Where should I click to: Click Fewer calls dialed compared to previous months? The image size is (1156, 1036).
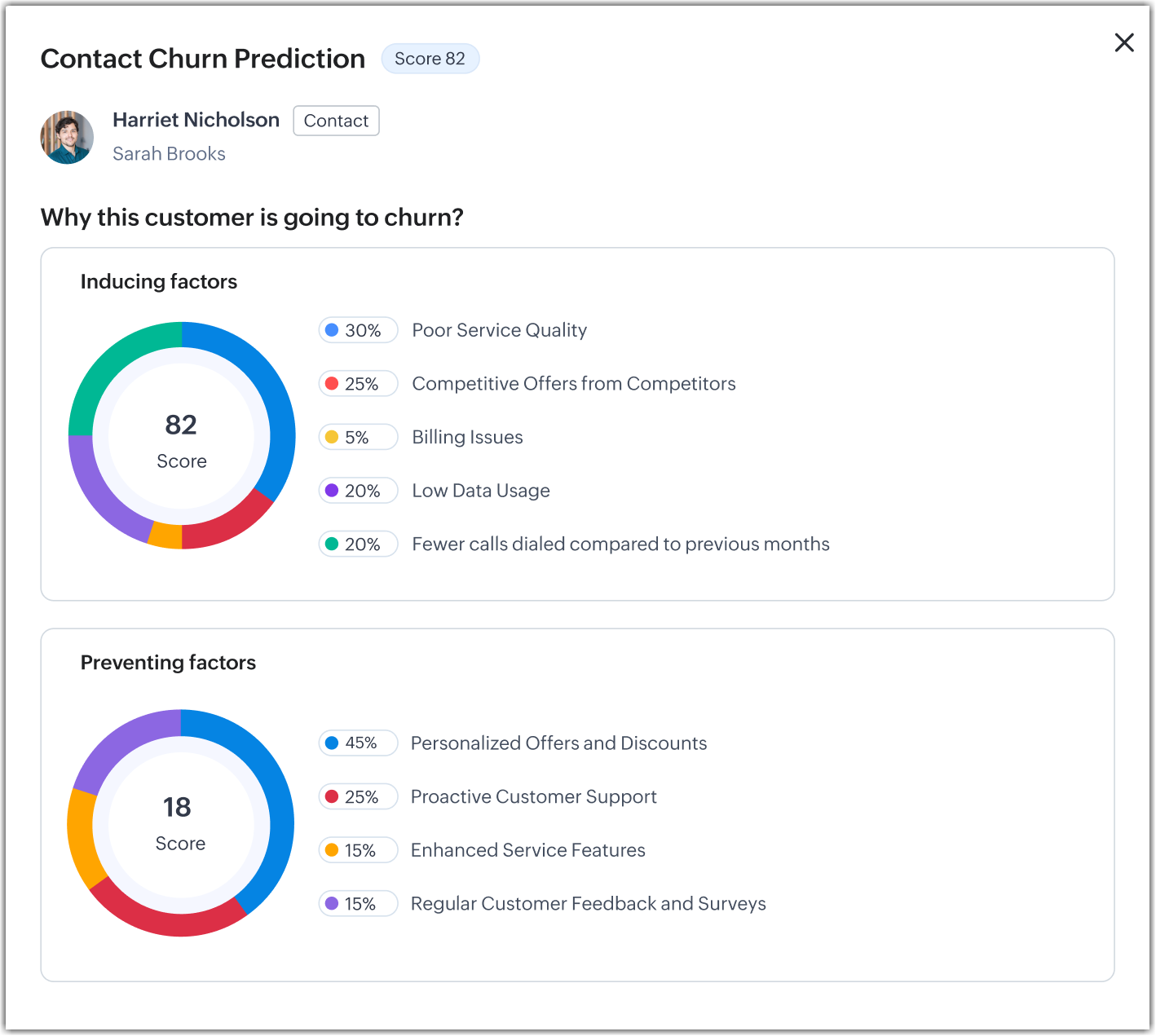coord(620,544)
